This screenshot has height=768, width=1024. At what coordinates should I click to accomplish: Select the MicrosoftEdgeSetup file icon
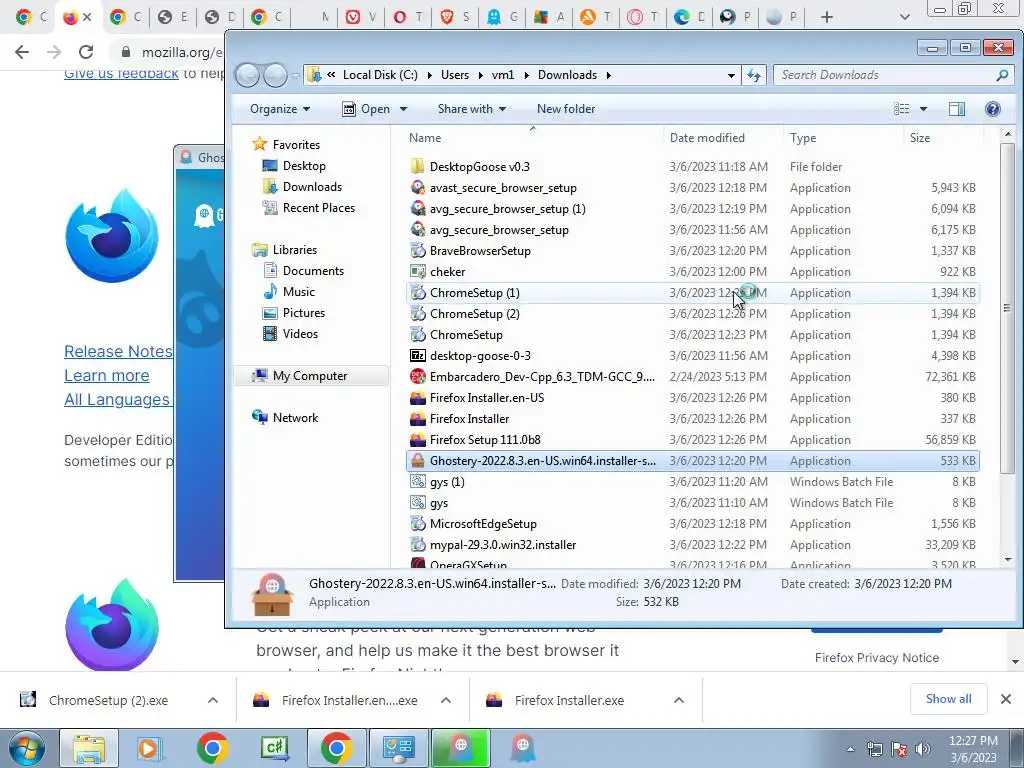418,524
